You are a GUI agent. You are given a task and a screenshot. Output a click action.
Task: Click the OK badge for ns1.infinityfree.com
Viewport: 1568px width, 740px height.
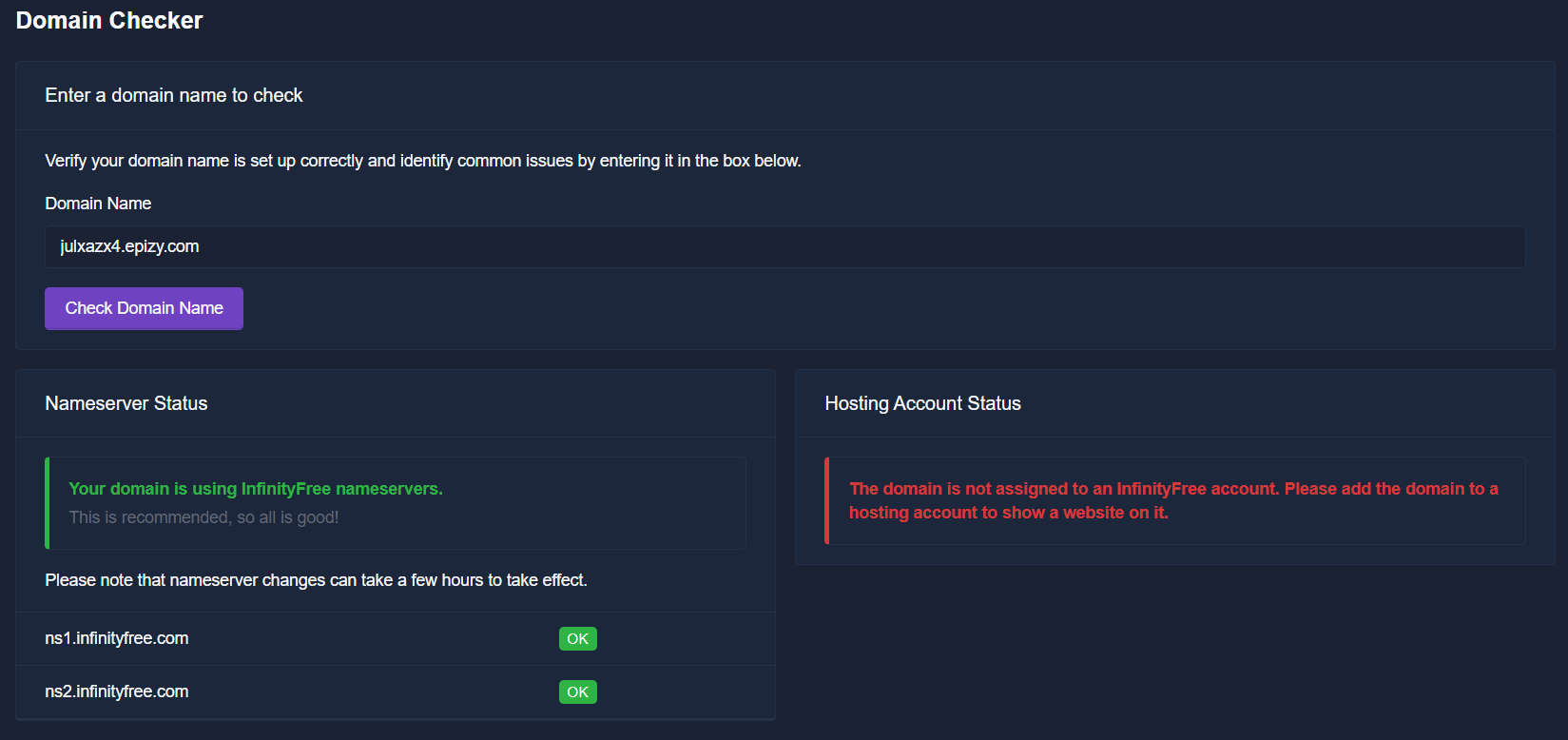pyautogui.click(x=577, y=639)
